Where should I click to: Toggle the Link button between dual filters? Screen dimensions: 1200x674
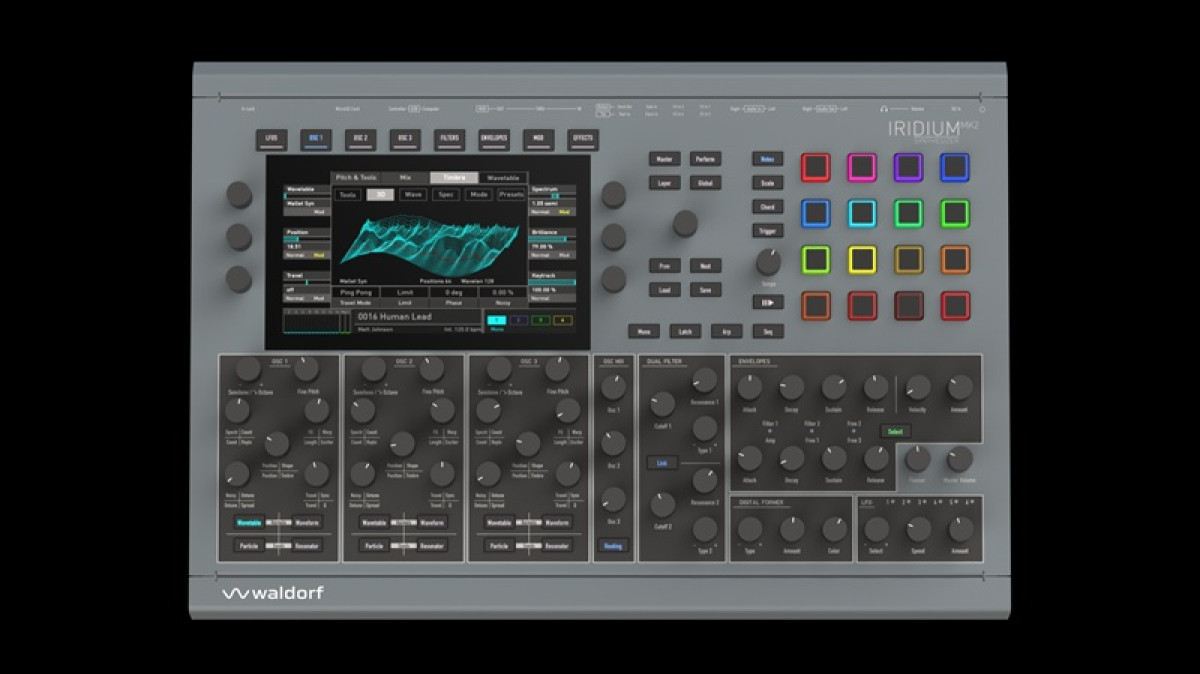(661, 463)
